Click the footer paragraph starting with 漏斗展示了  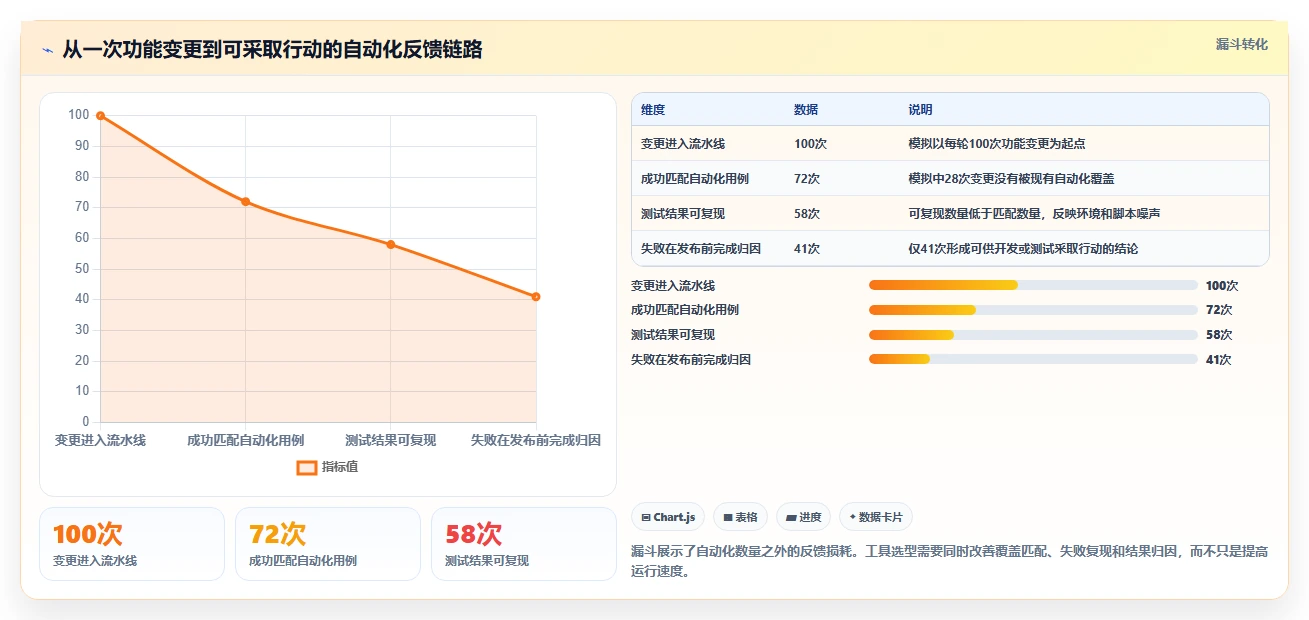tap(949, 562)
